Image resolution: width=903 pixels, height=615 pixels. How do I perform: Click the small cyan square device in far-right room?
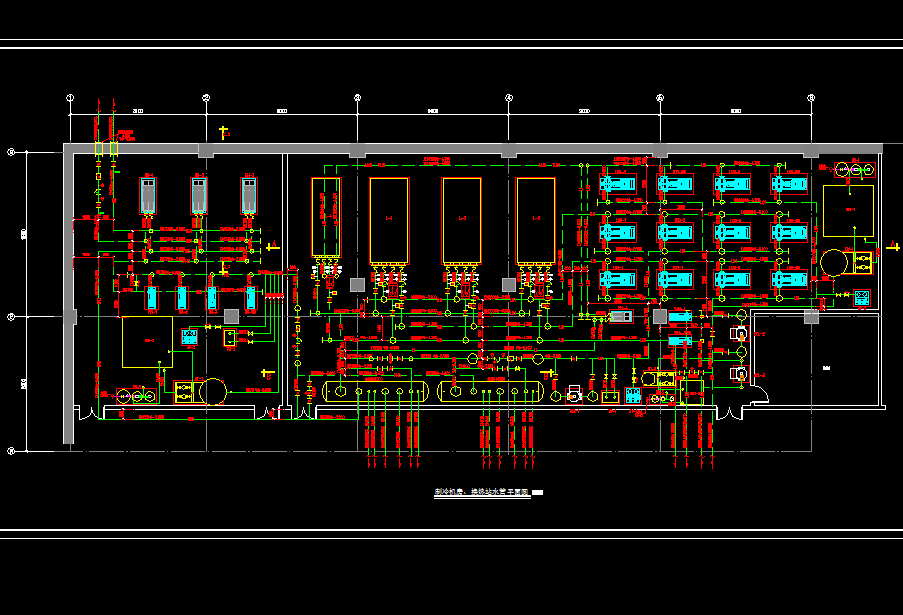coord(862,298)
